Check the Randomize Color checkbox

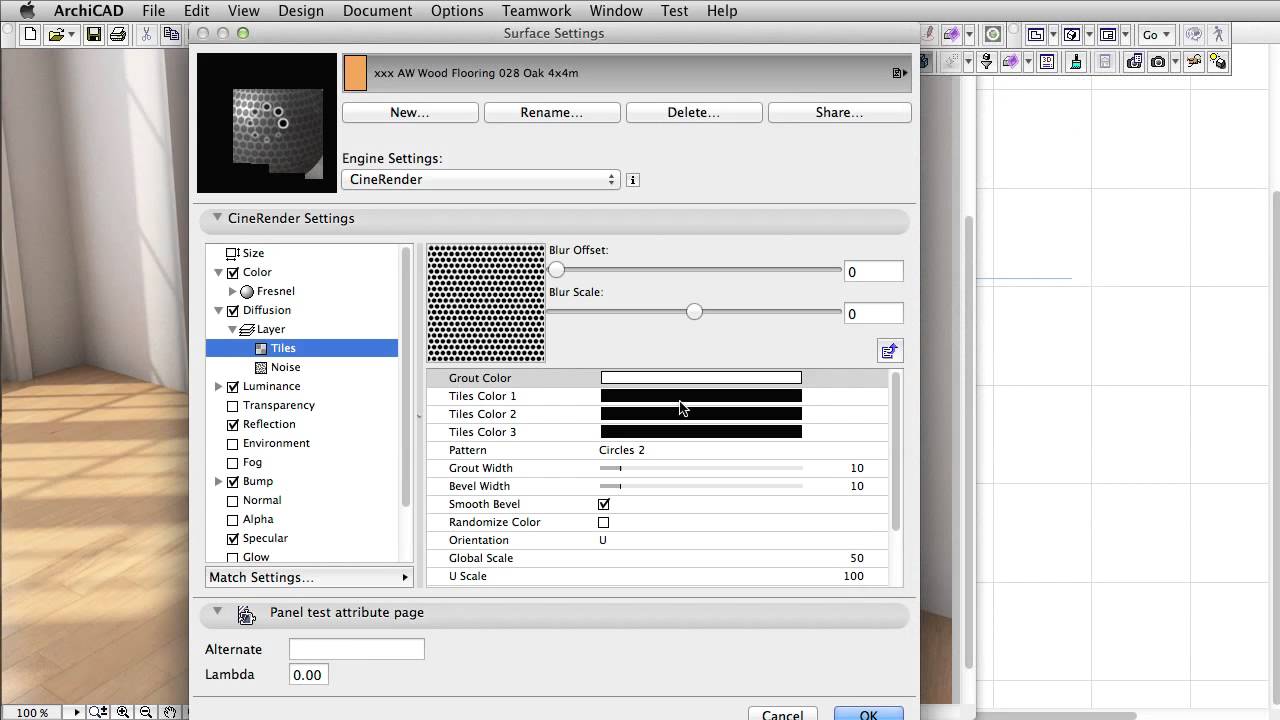click(603, 522)
